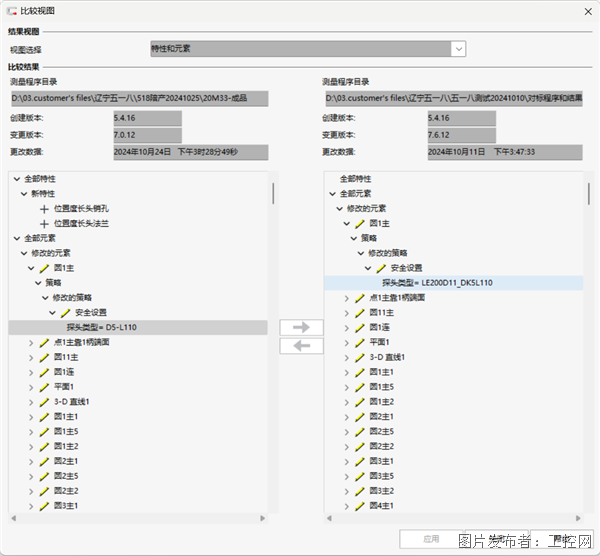Click the left tree's vertical scrollbar

272,192
